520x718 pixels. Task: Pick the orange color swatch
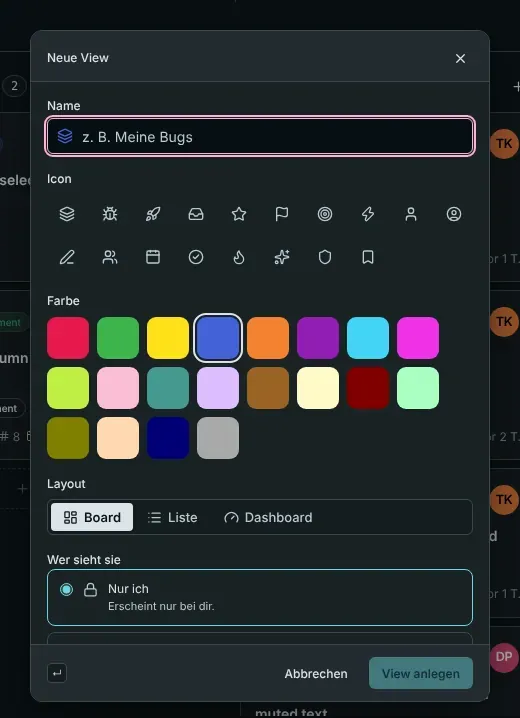coord(268,337)
